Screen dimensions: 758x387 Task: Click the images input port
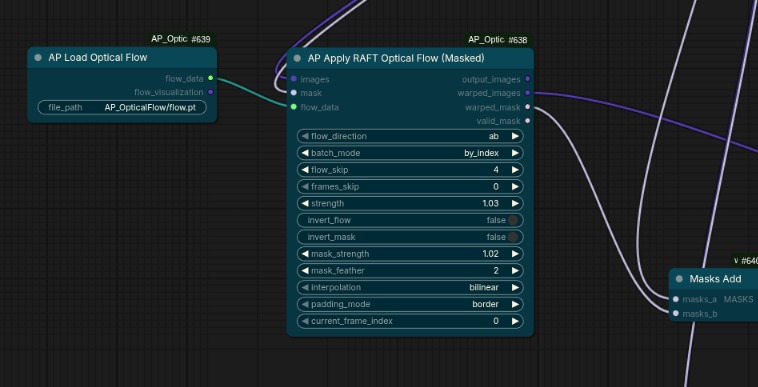coord(294,79)
